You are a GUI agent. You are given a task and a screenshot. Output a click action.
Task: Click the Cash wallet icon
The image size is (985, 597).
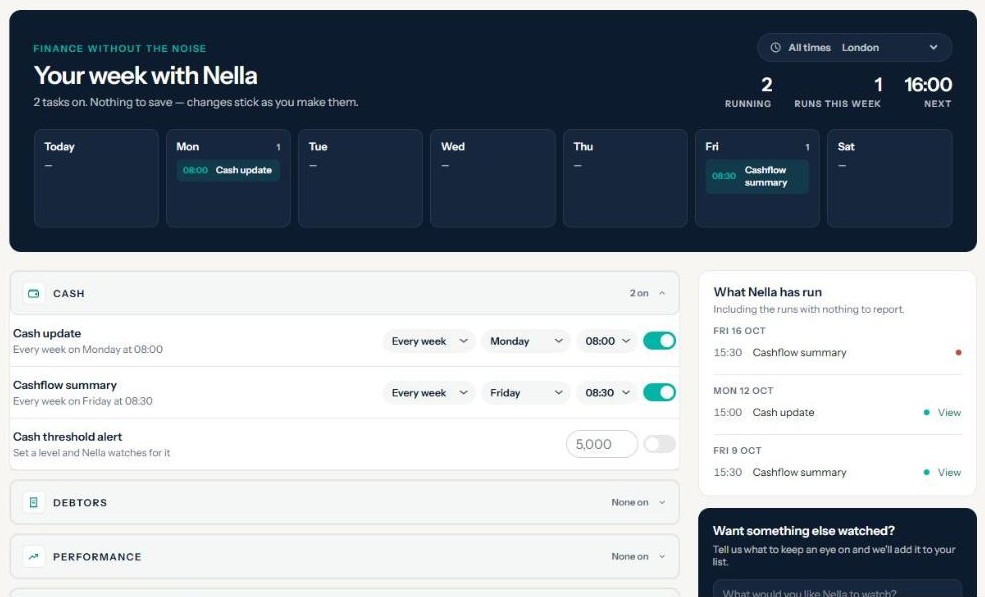[33, 293]
